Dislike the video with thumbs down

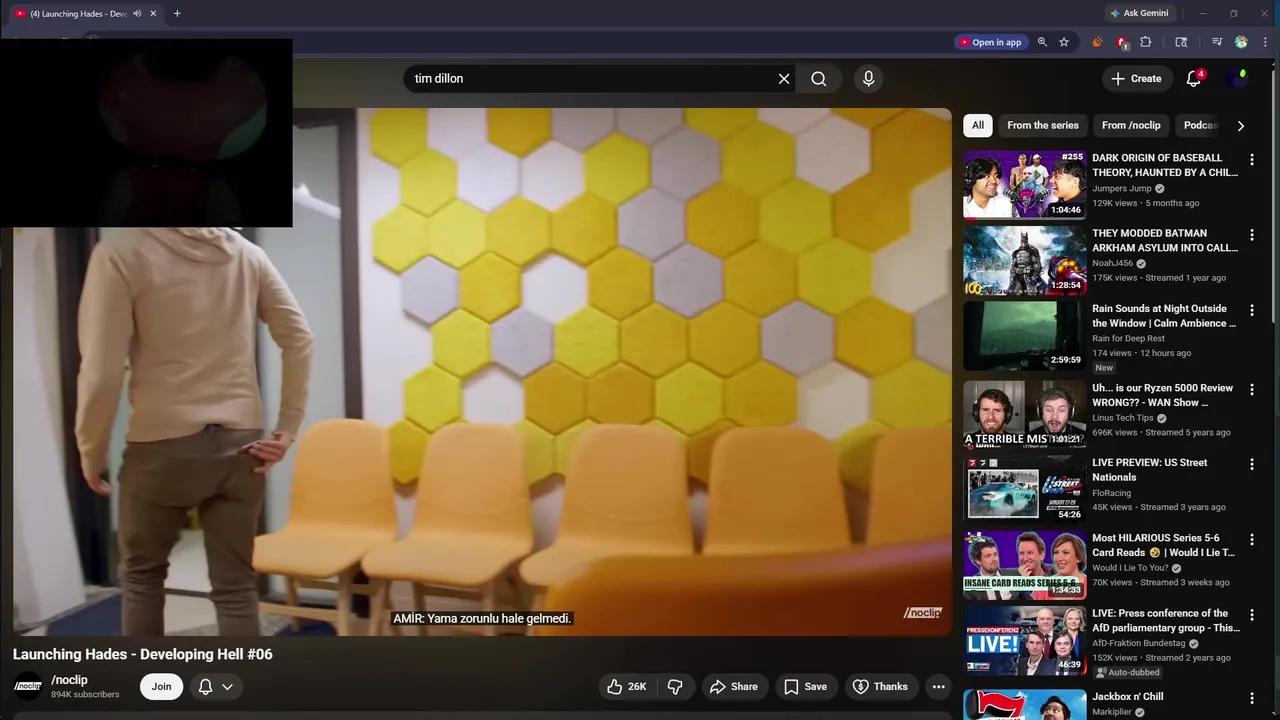[675, 687]
